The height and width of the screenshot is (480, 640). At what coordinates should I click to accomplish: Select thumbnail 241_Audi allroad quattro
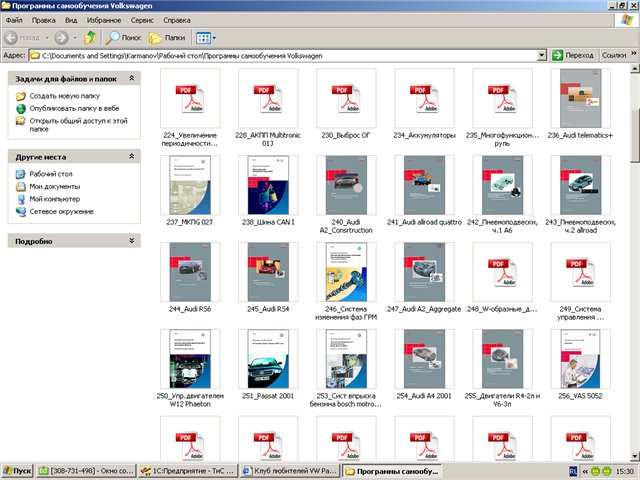[424, 185]
